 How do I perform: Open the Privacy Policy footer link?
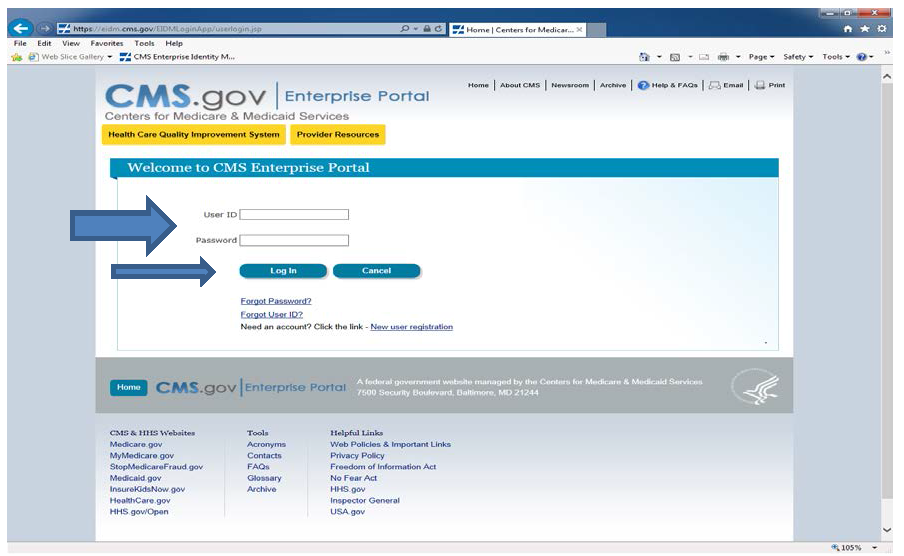[357, 455]
